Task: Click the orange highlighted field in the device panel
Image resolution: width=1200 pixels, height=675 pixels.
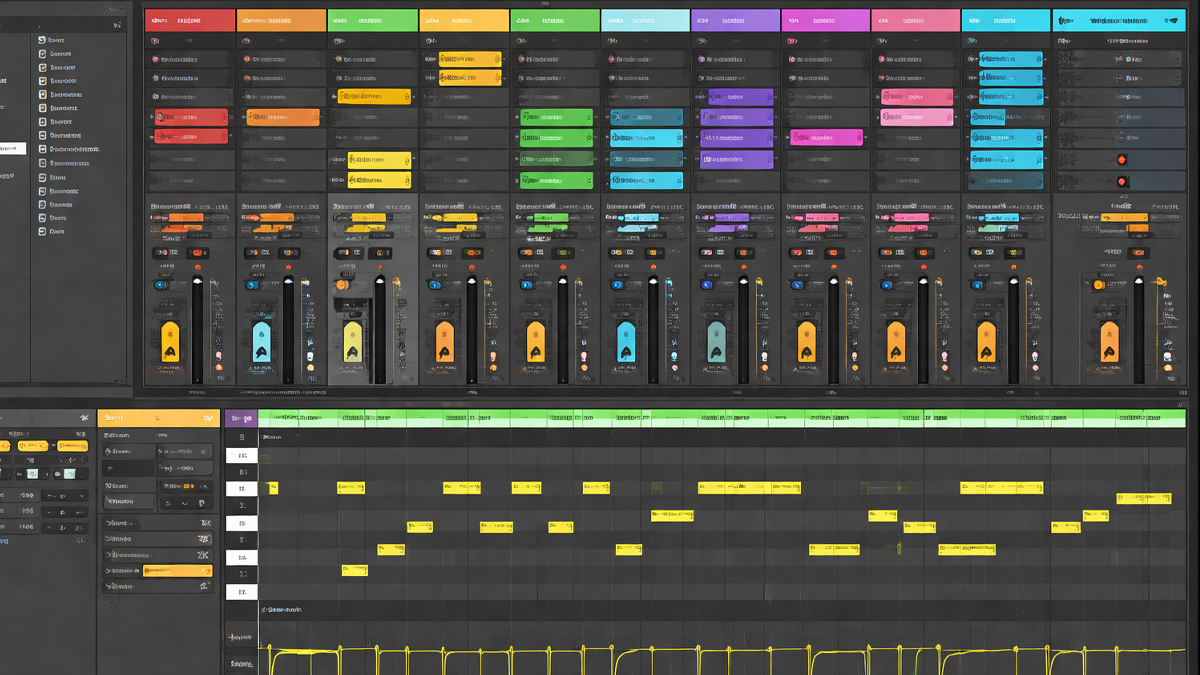Action: pos(177,571)
